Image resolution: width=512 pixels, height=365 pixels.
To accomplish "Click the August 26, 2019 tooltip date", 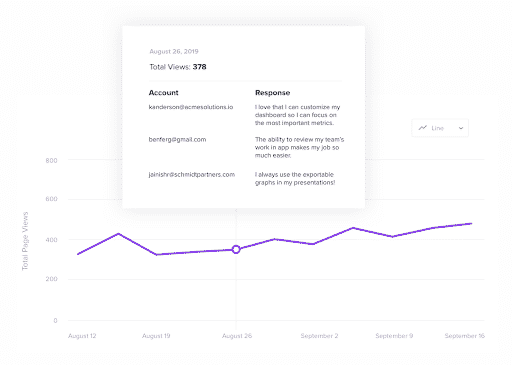I will click(174, 51).
